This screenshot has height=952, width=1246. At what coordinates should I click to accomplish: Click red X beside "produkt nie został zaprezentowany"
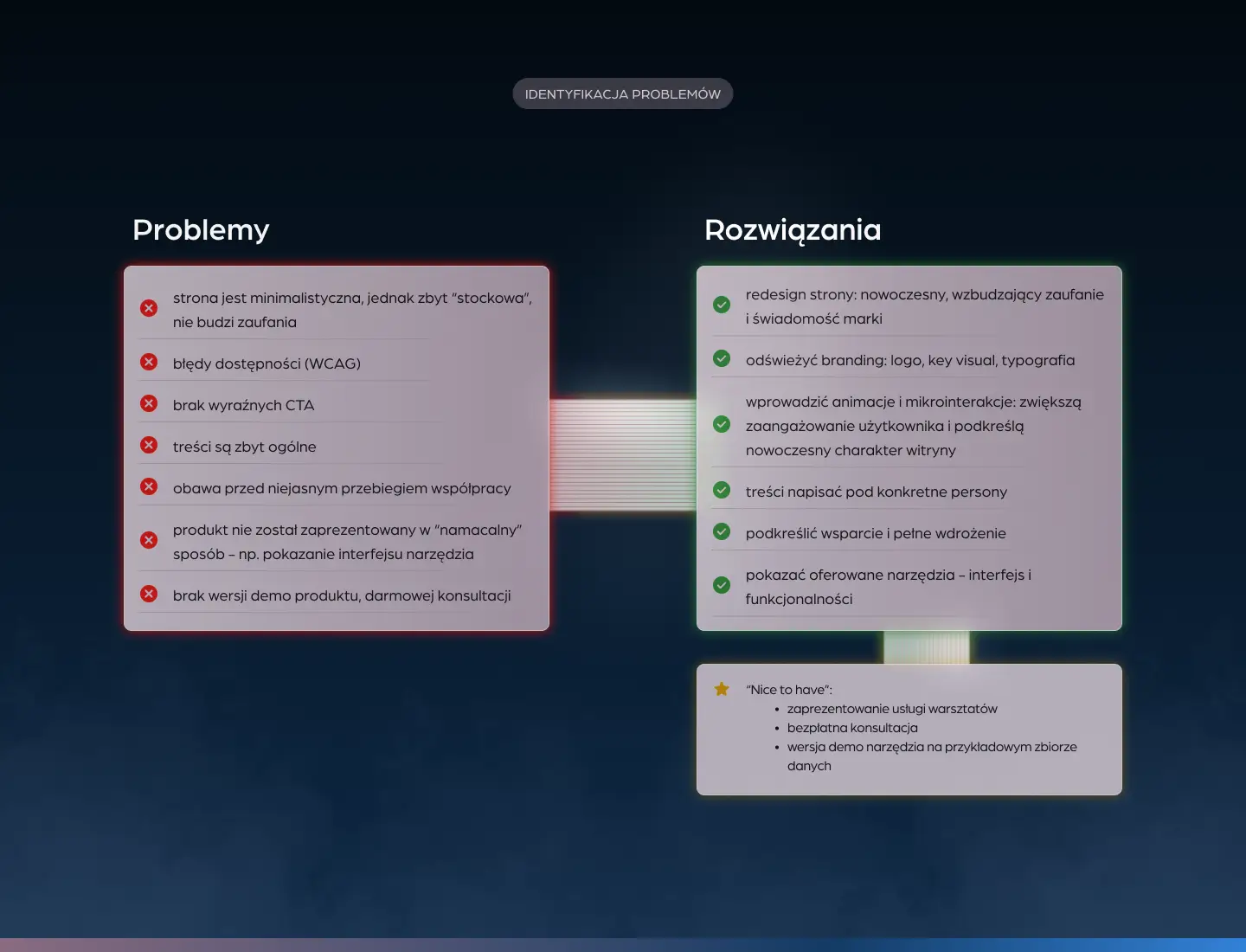coord(149,540)
